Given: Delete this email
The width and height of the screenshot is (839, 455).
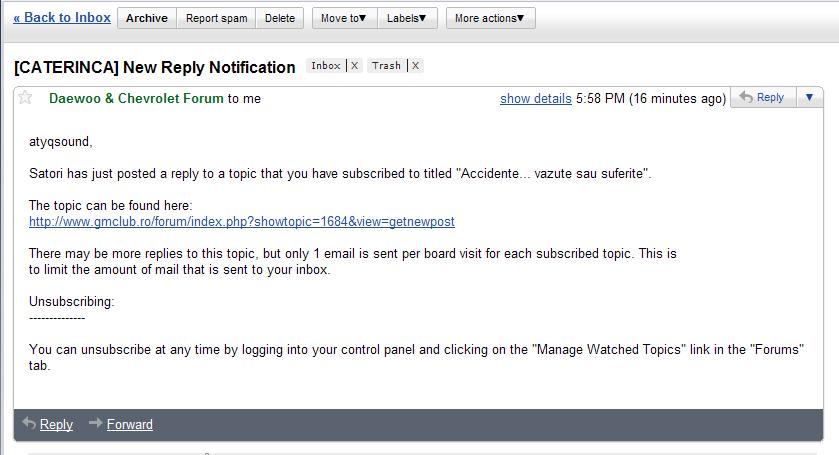Looking at the screenshot, I should coord(279,18).
